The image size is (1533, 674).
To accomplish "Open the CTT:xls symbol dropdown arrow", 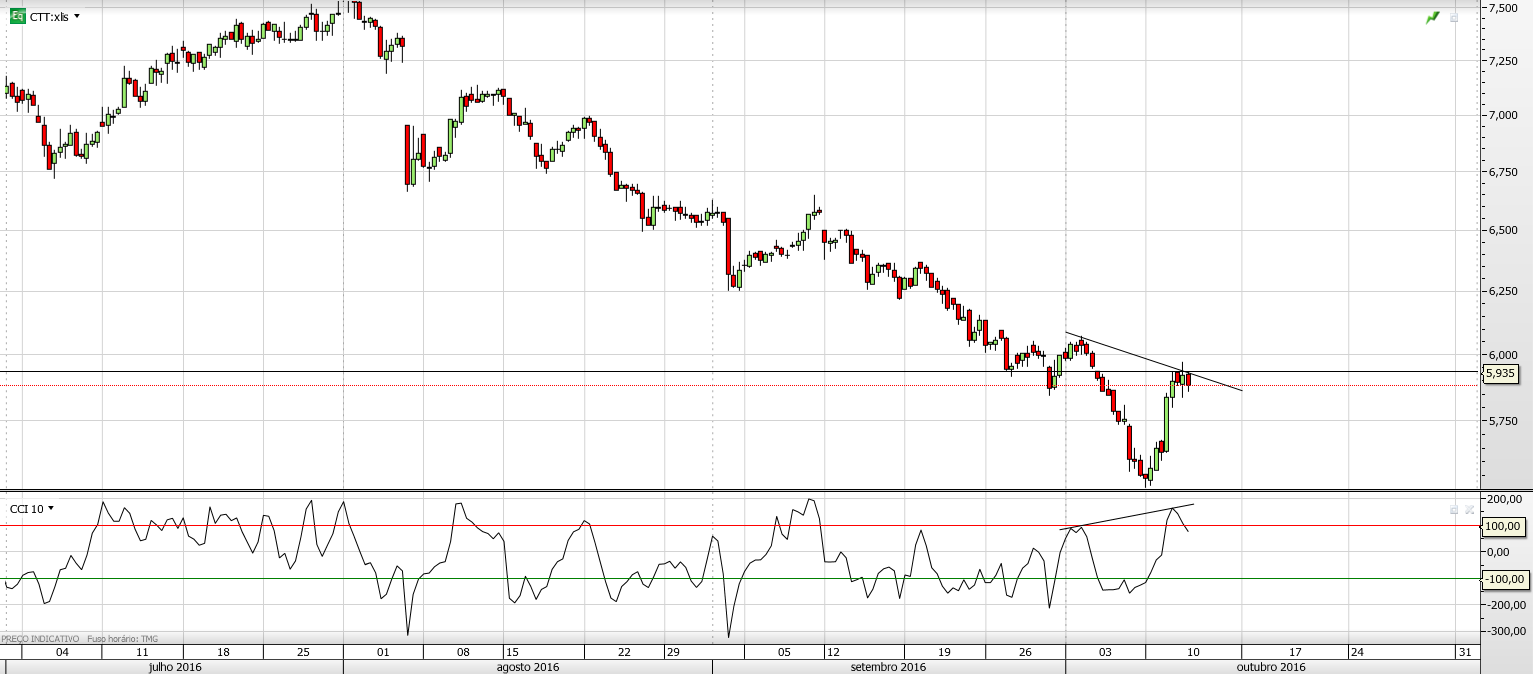I will (77, 17).
